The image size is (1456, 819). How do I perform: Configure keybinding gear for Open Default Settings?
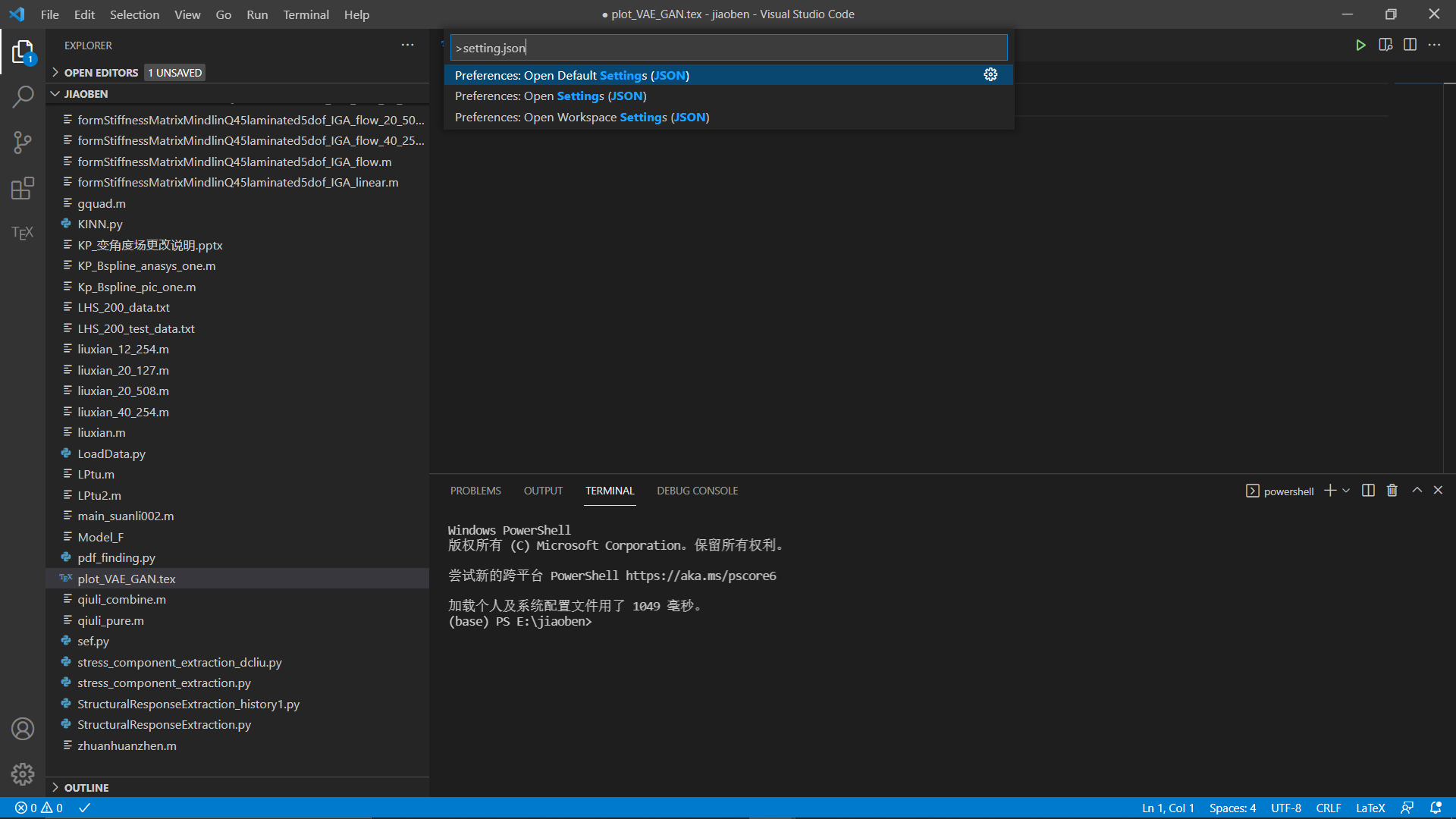point(990,74)
